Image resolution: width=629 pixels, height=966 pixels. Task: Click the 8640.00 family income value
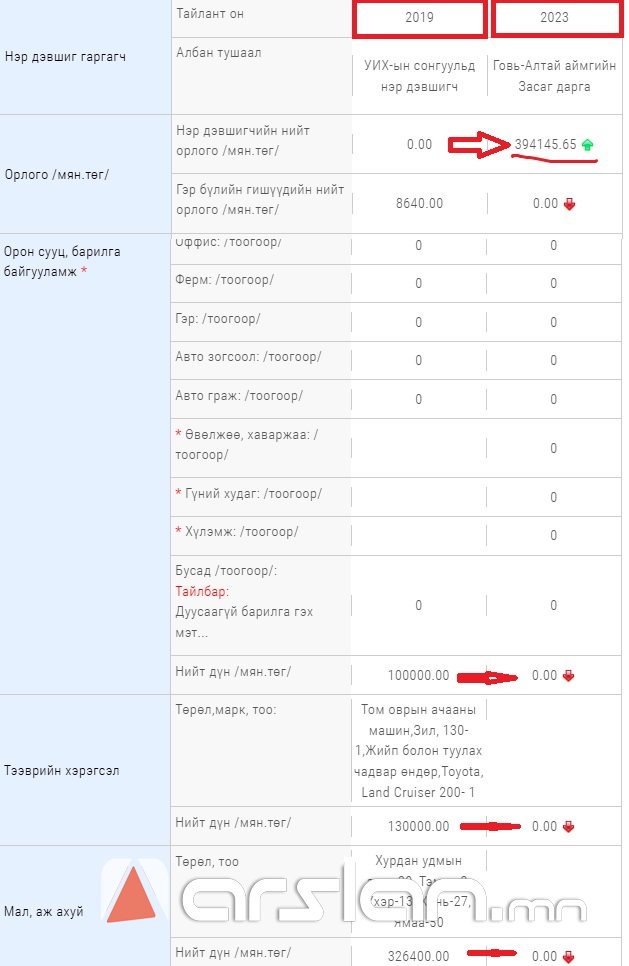point(419,204)
